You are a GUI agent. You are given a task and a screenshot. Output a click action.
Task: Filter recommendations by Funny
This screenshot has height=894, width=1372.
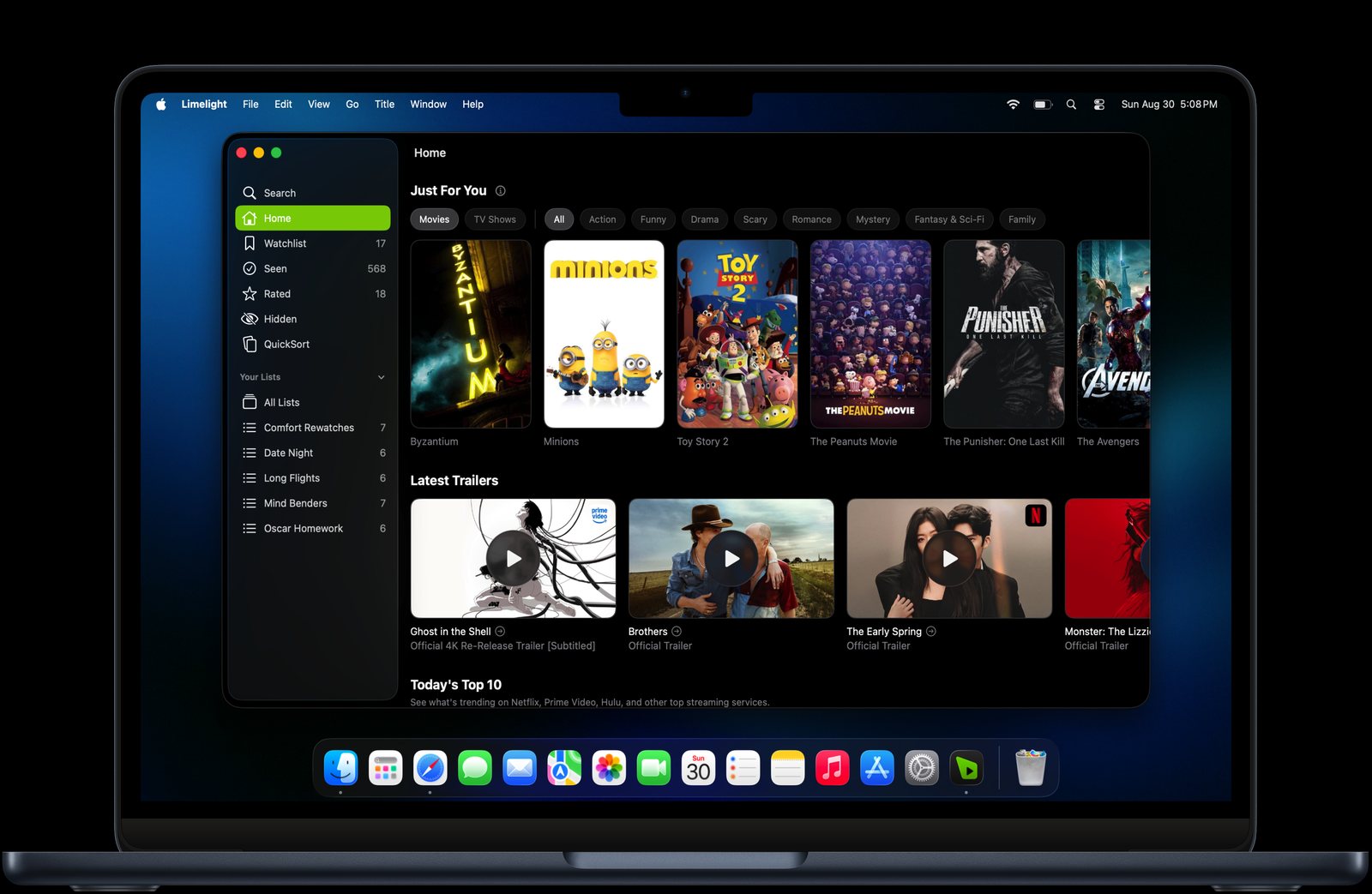[x=653, y=219]
